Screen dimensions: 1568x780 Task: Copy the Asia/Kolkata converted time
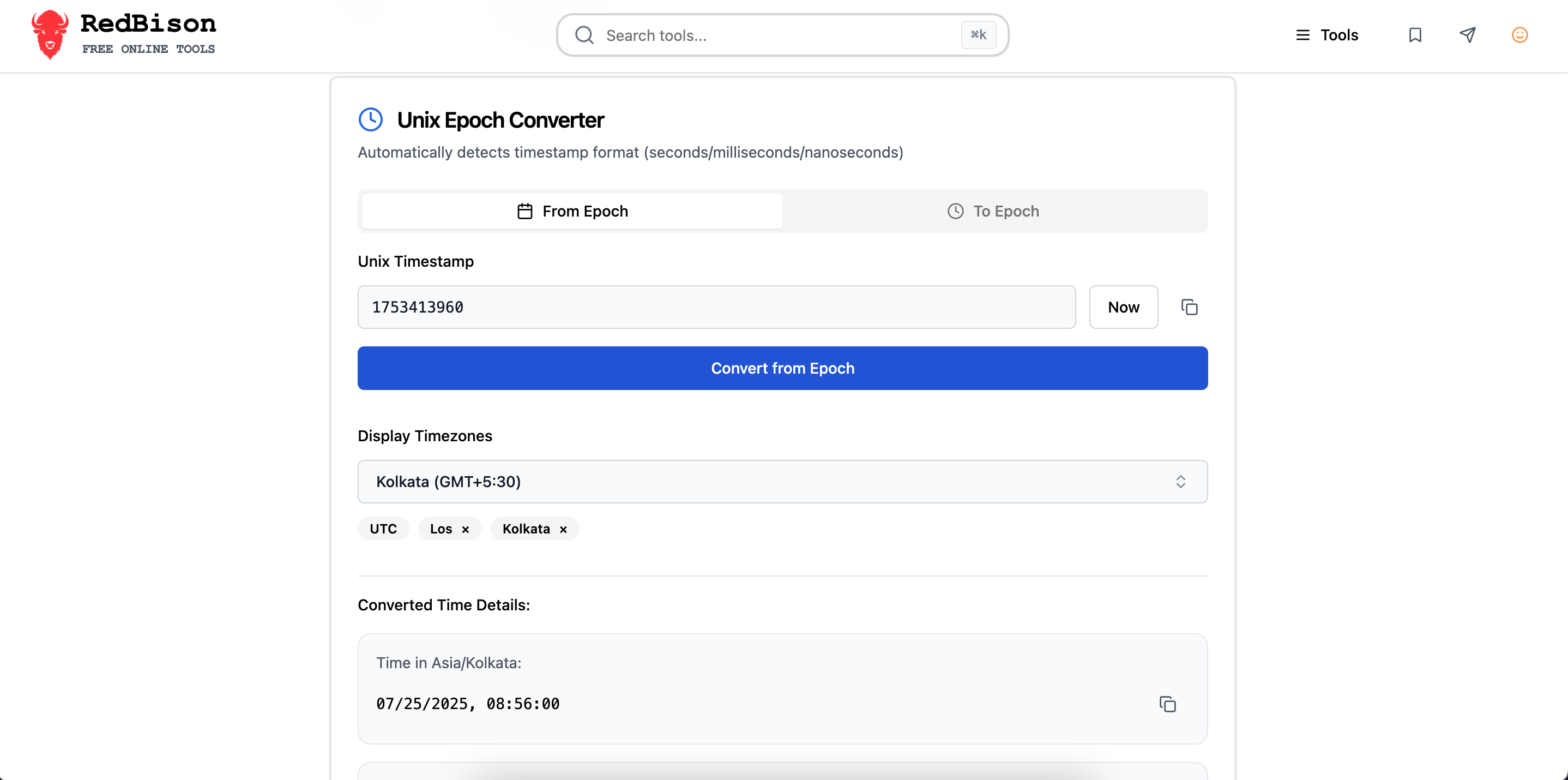[1167, 705]
